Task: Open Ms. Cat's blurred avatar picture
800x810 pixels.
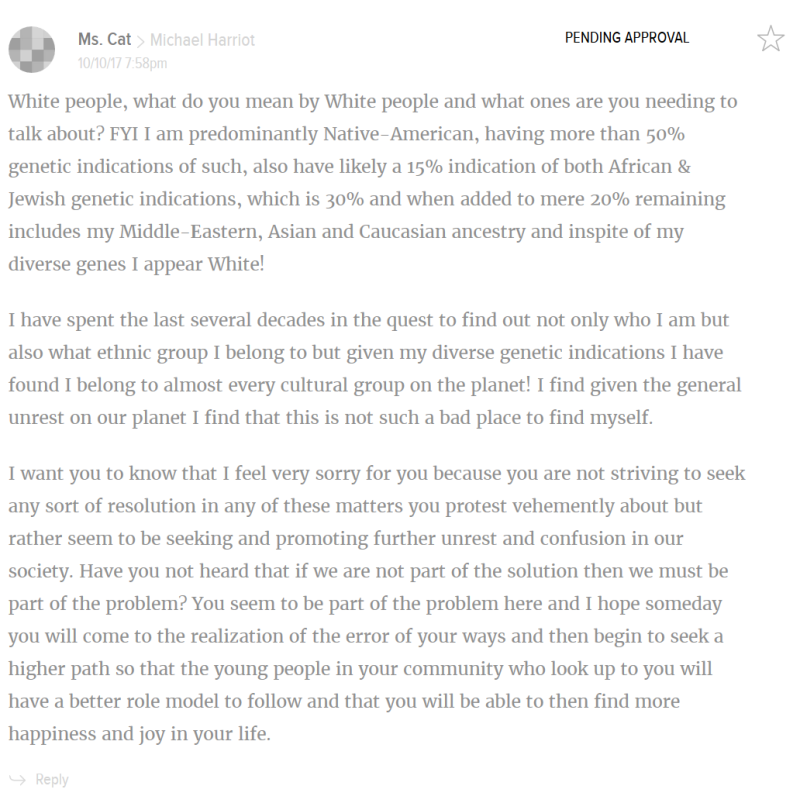Action: tap(31, 45)
